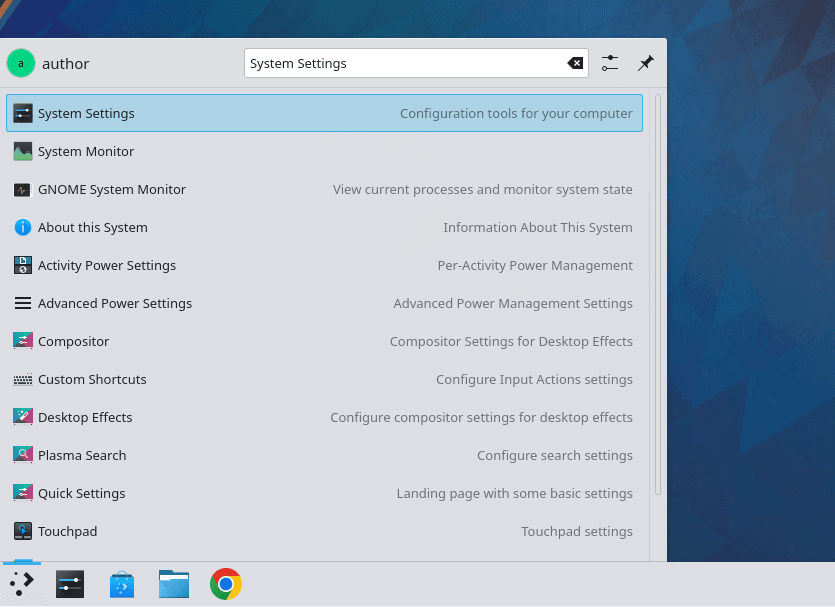Select Plasma Search entry
This screenshot has width=835, height=607.
click(324, 455)
